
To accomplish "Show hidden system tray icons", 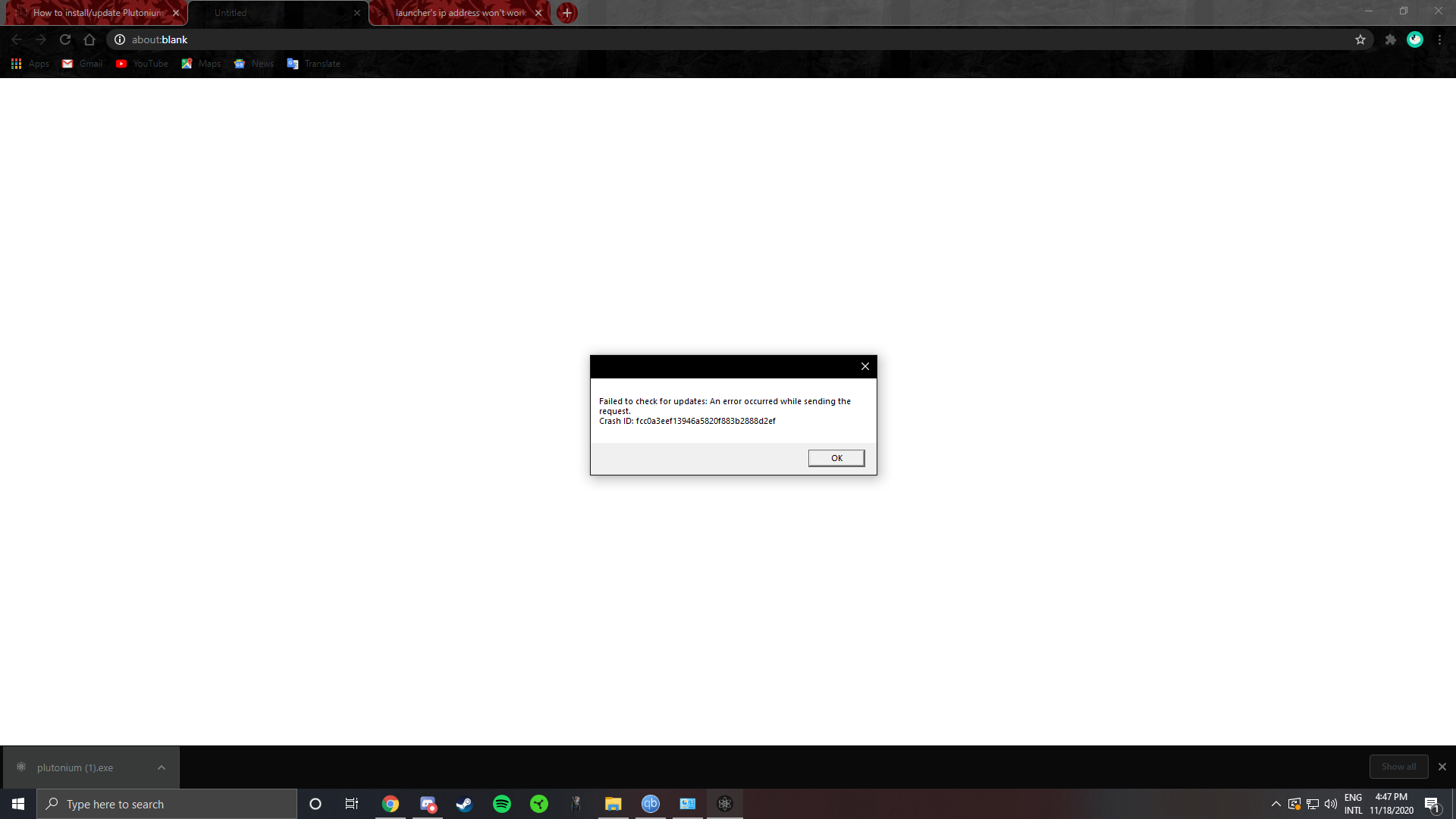I will (x=1276, y=804).
